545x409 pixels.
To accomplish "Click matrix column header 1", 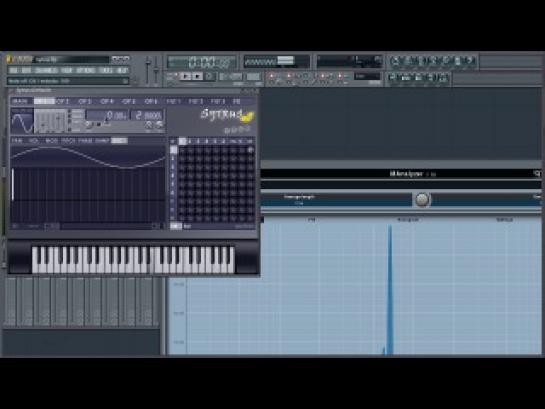I will point(182,141).
